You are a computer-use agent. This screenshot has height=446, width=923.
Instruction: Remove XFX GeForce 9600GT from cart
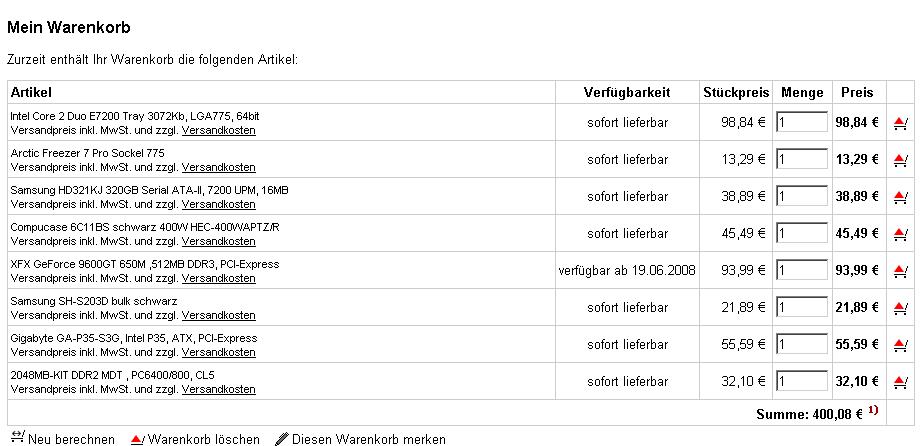click(x=900, y=271)
